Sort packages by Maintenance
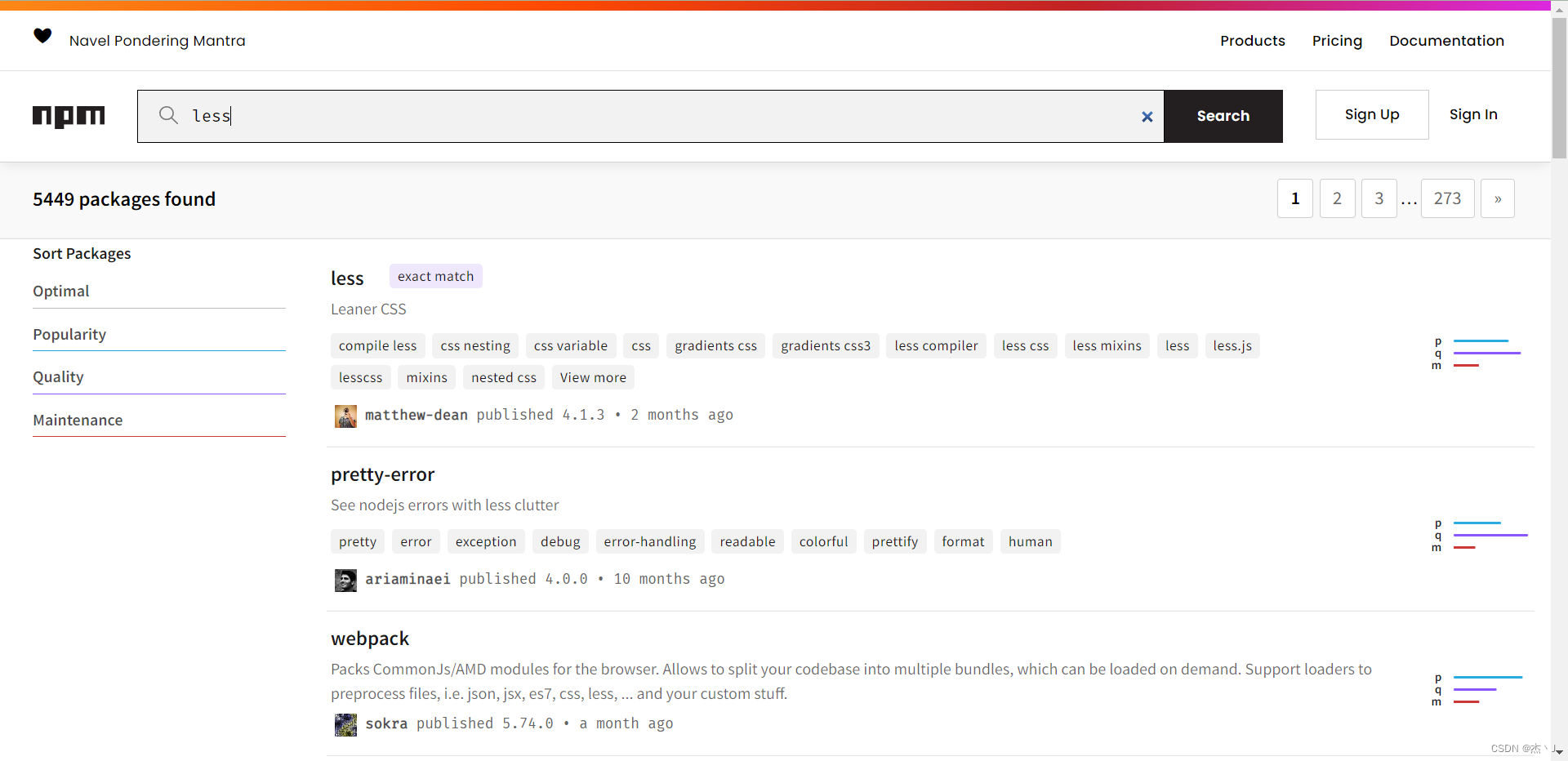This screenshot has width=1568, height=761. 159,421
